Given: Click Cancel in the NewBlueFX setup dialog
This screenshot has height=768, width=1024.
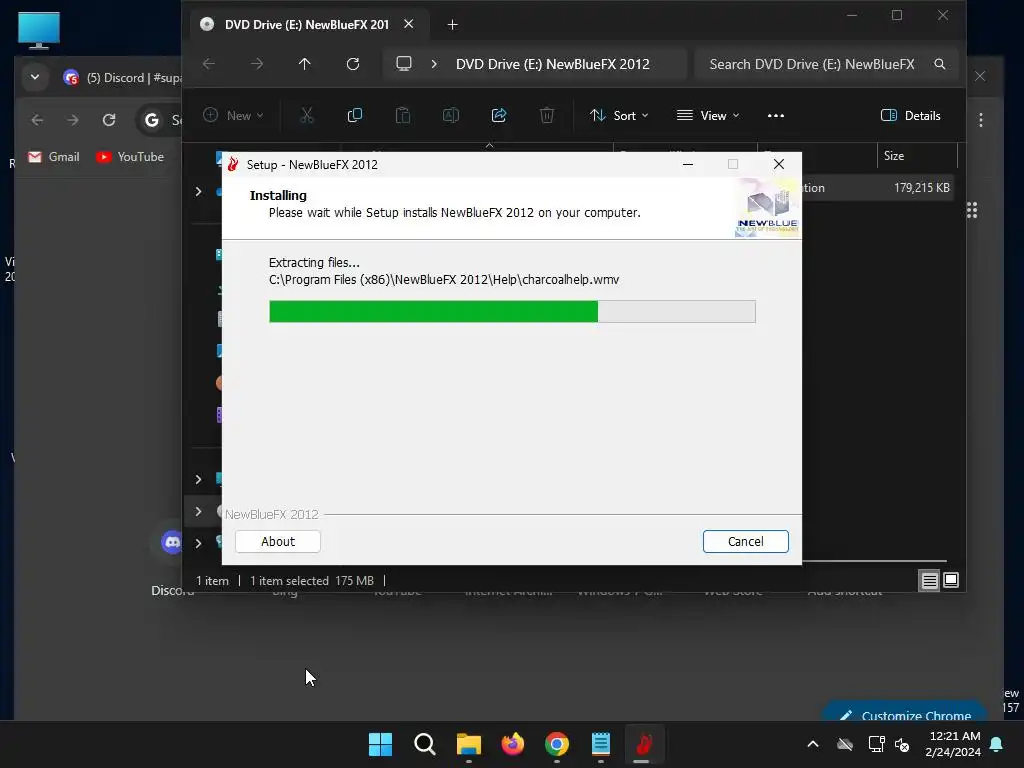Looking at the screenshot, I should (x=745, y=541).
